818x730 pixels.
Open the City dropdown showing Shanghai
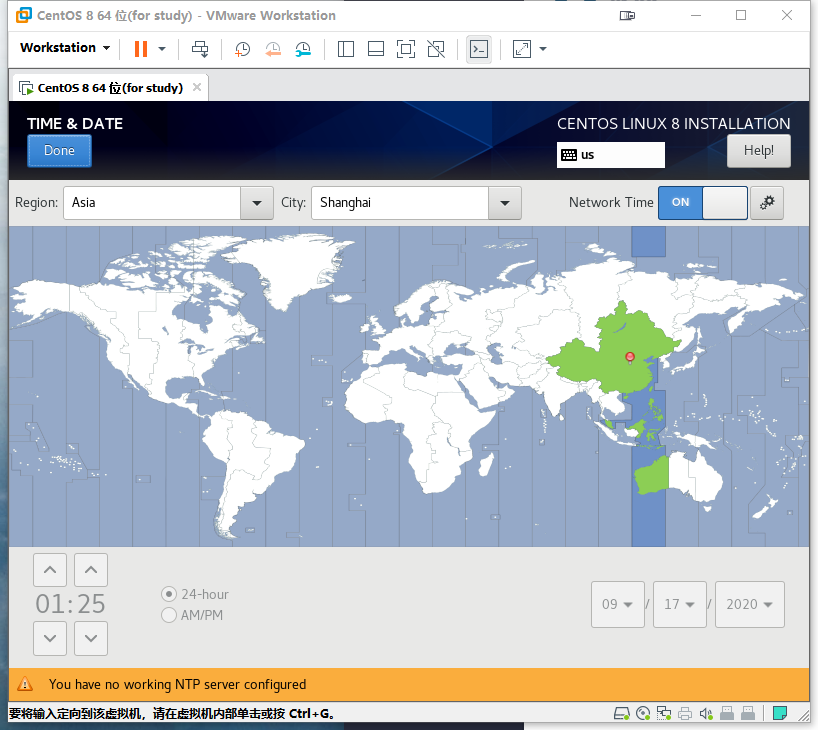504,203
